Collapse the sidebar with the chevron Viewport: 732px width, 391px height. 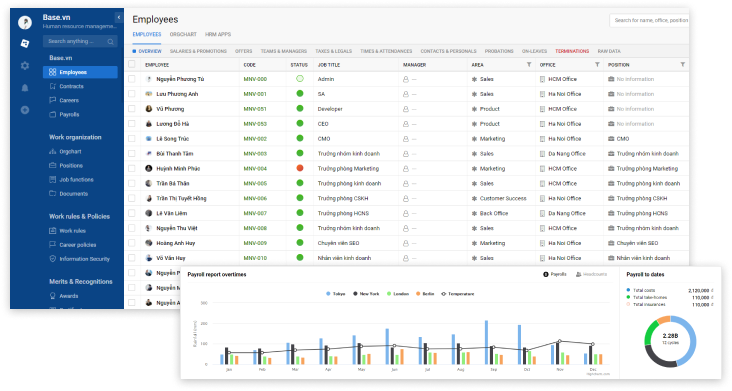119,17
